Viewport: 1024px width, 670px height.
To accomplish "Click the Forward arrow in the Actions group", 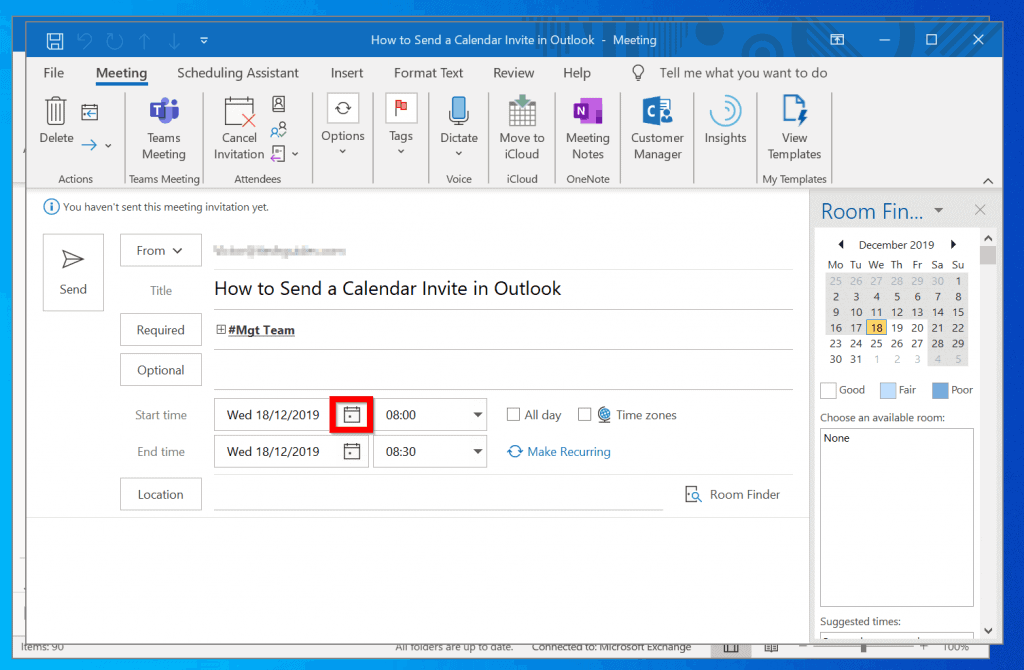I will (x=89, y=145).
